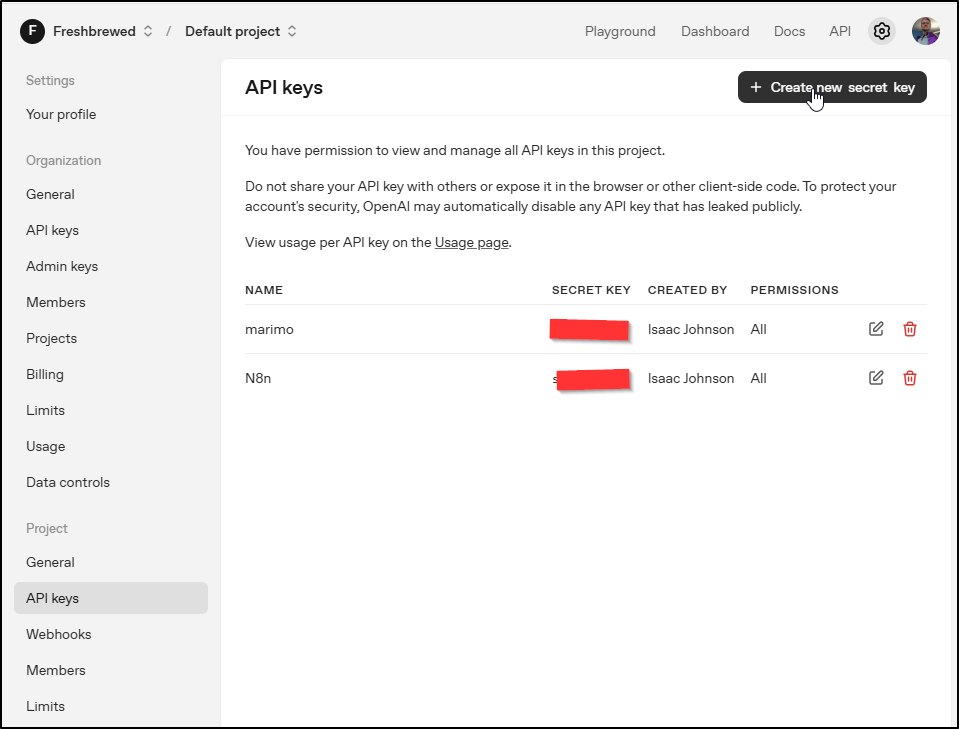The width and height of the screenshot is (959, 729).
Task: View the Usage page from sidebar
Action: point(45,446)
